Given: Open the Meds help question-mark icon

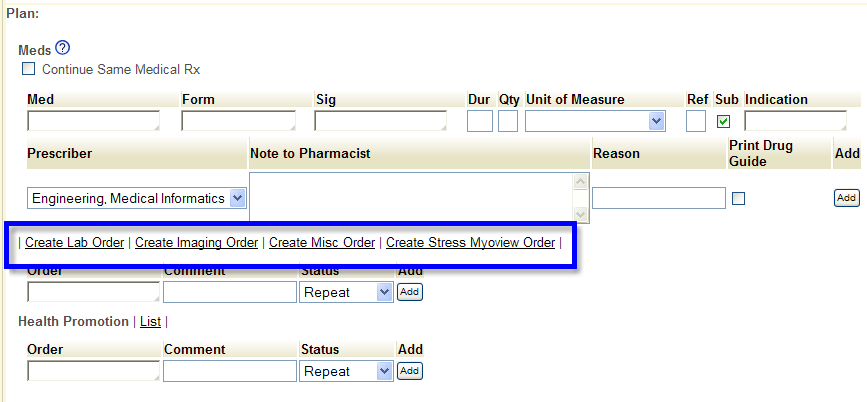Looking at the screenshot, I should pos(62,48).
